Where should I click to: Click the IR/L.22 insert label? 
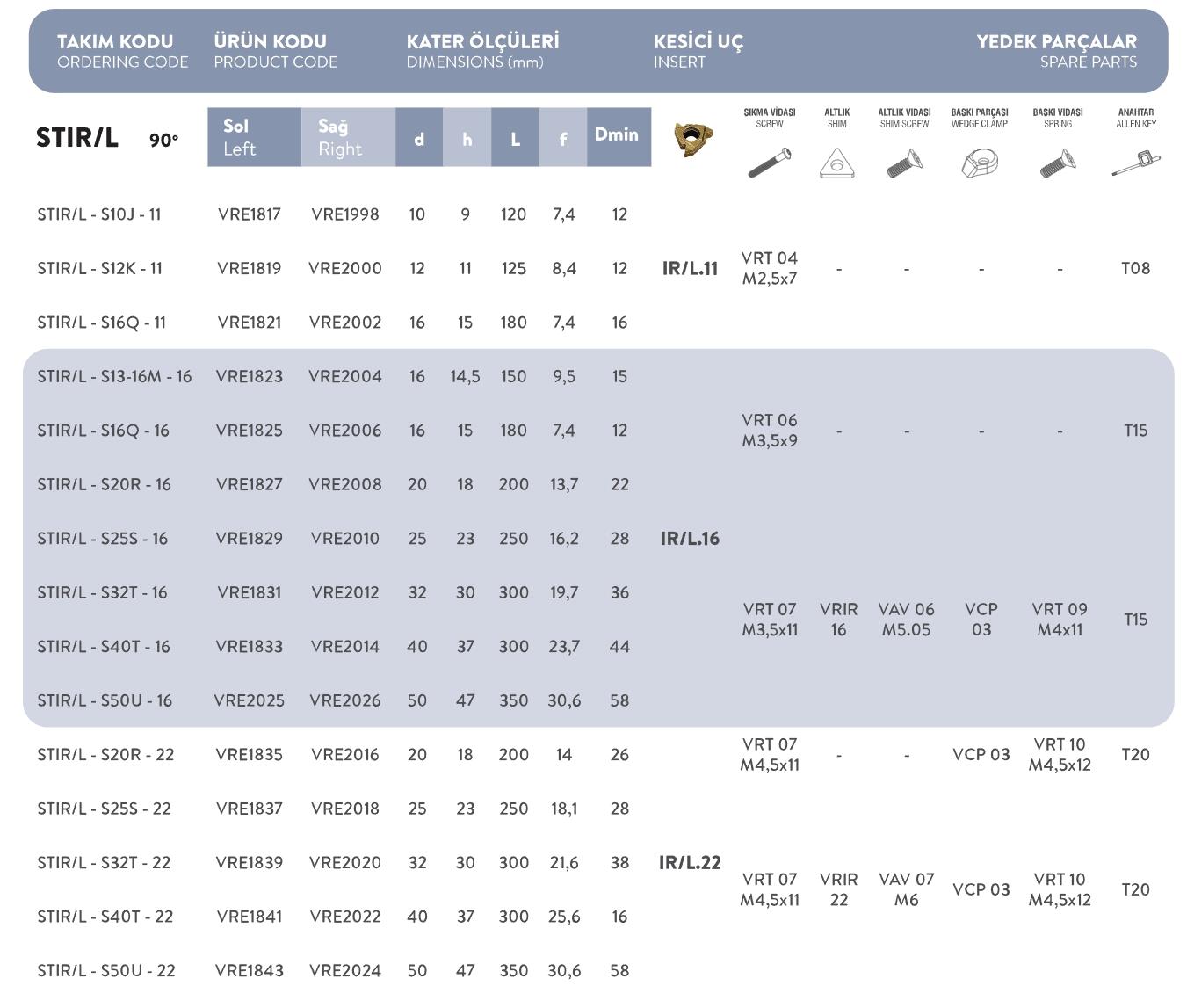(690, 863)
